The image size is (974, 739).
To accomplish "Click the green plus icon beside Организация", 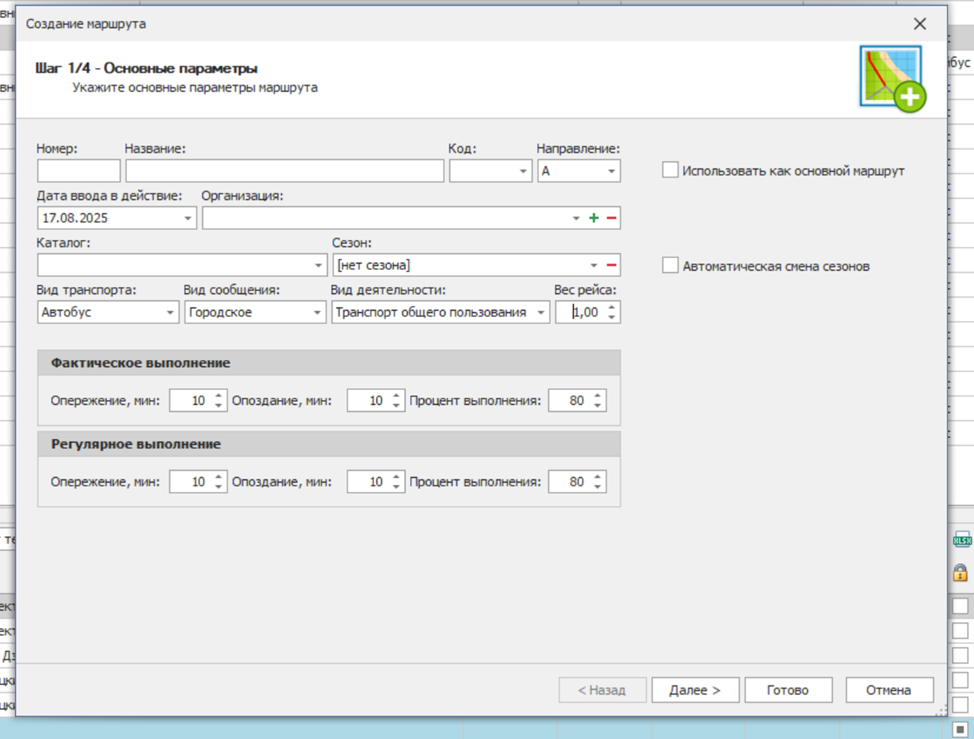I will (594, 218).
